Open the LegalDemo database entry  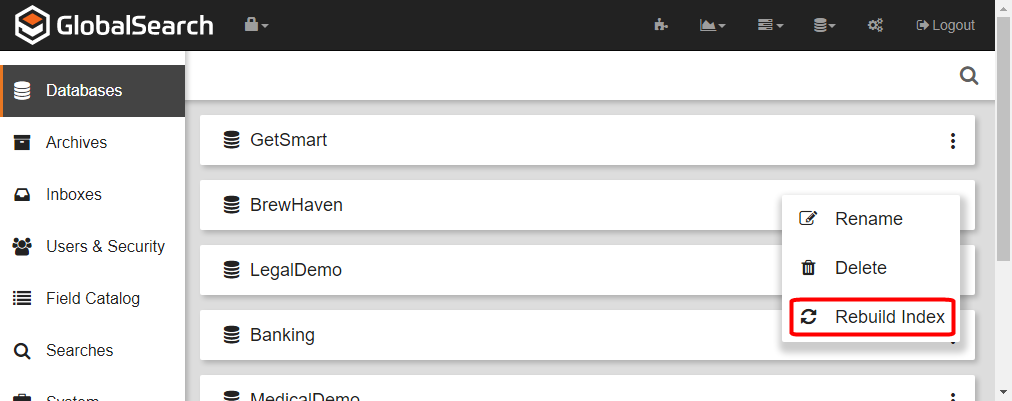[x=296, y=270]
